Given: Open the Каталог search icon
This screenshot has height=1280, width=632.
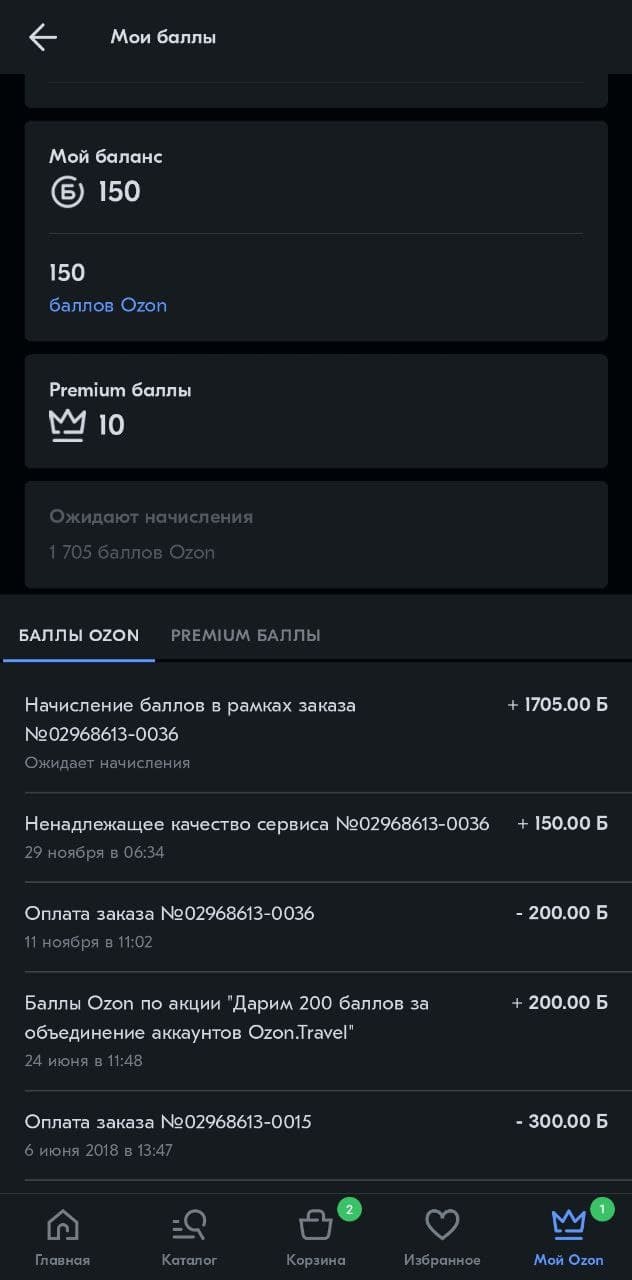Looking at the screenshot, I should pyautogui.click(x=188, y=1225).
